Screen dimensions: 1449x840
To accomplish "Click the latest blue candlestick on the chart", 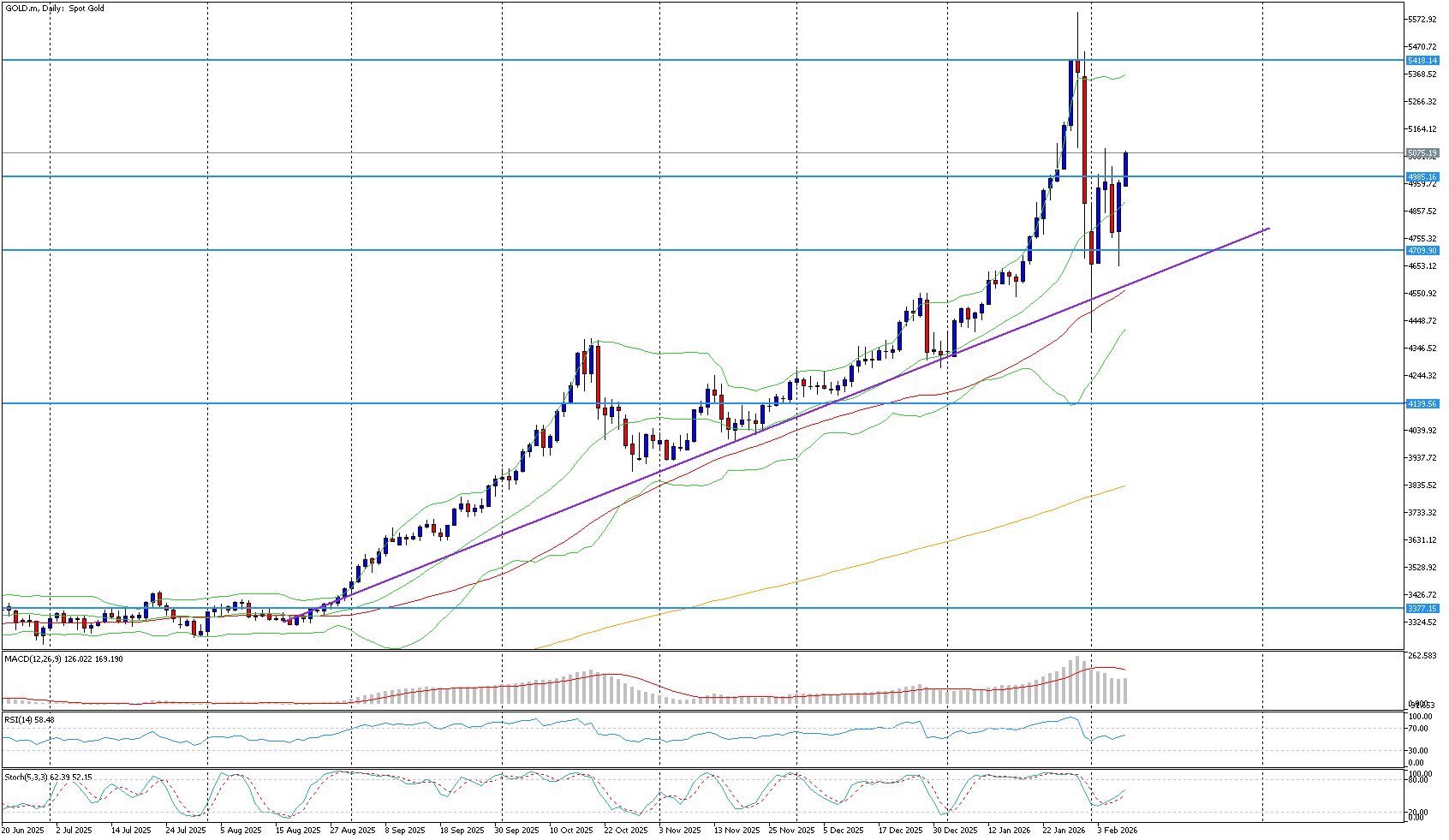I will click(x=1126, y=169).
